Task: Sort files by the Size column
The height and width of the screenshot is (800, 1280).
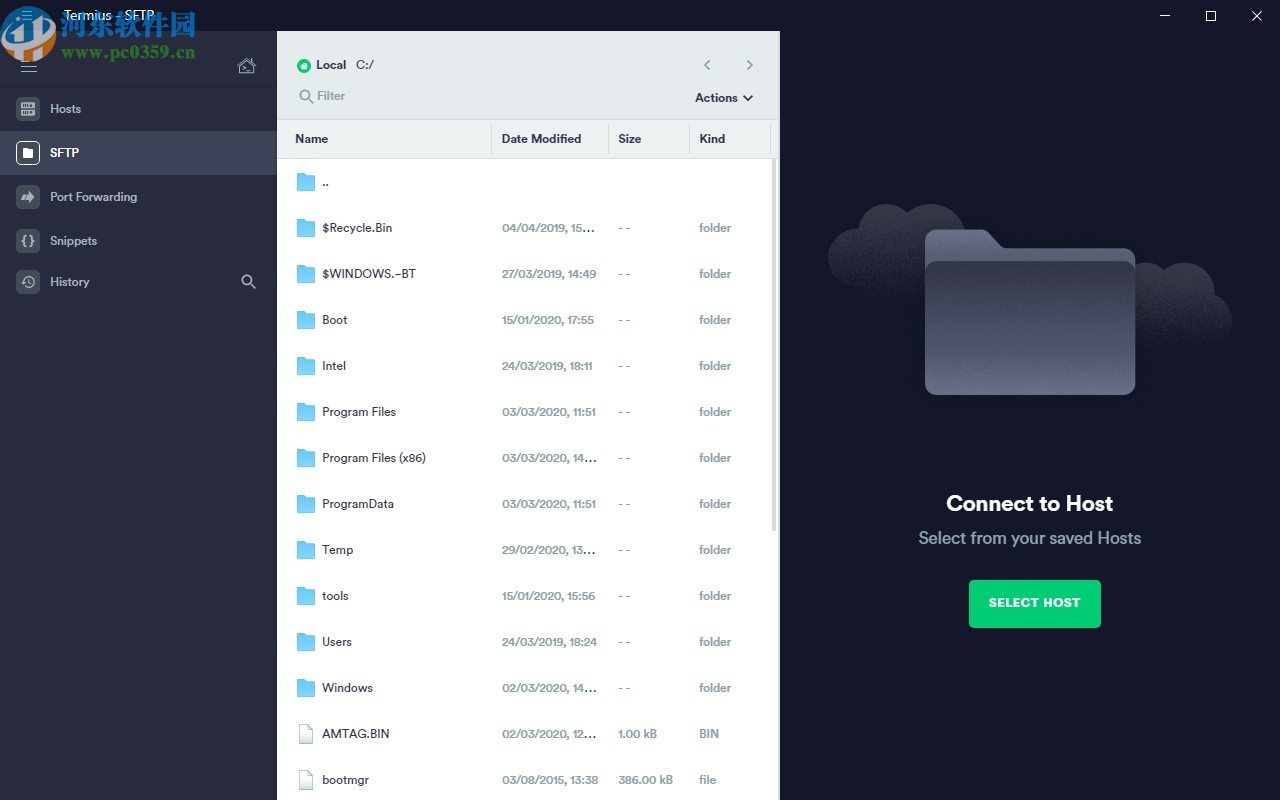Action: (x=649, y=139)
